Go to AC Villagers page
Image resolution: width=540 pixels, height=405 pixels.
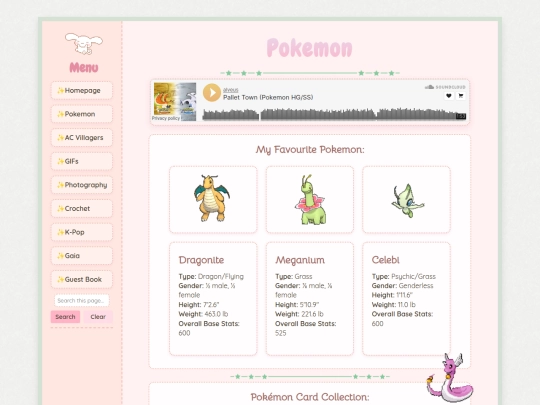tap(82, 138)
